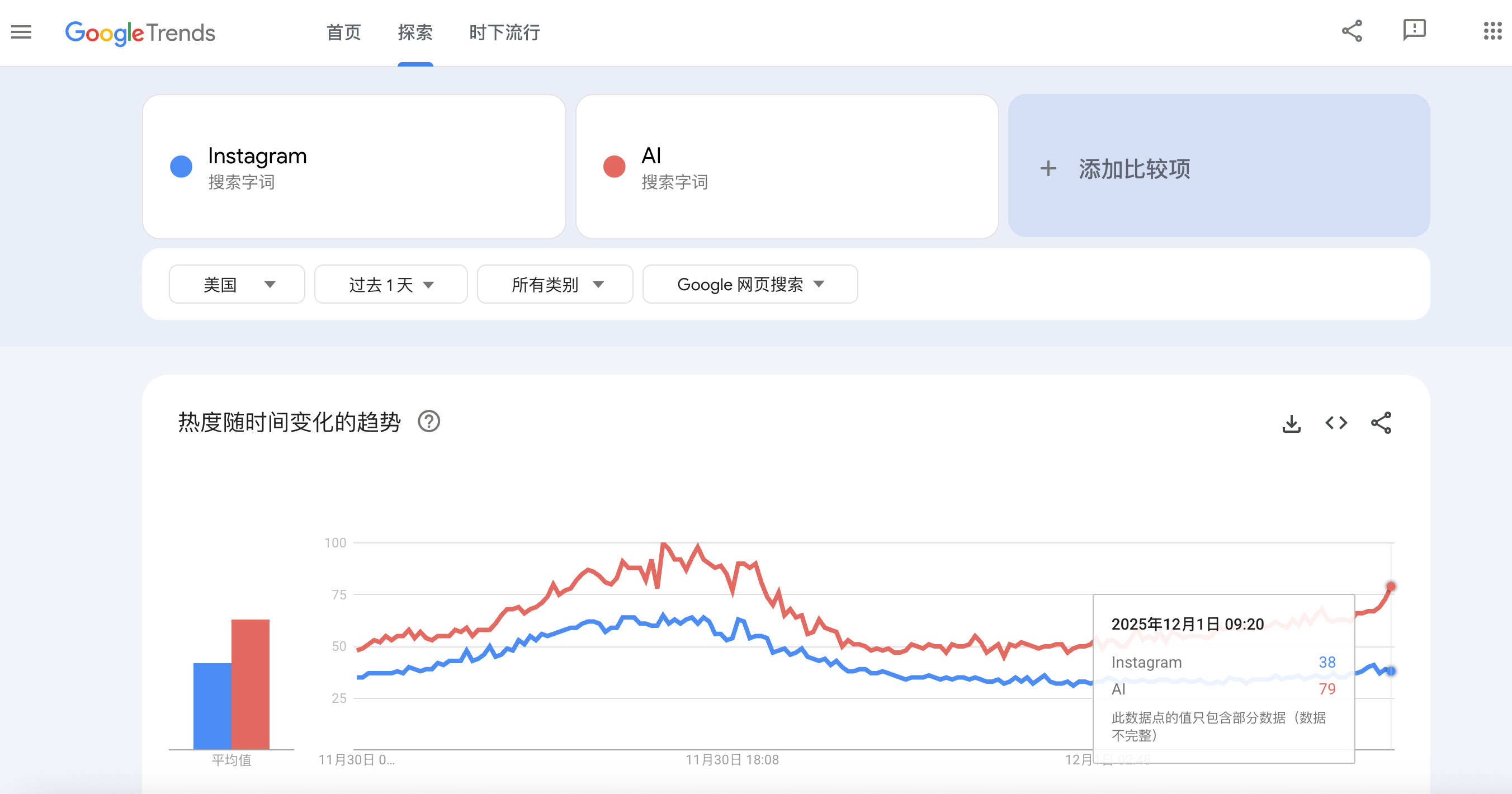Click the AI value 79 in tooltip
Image resolution: width=1512 pixels, height=794 pixels.
tap(1327, 689)
